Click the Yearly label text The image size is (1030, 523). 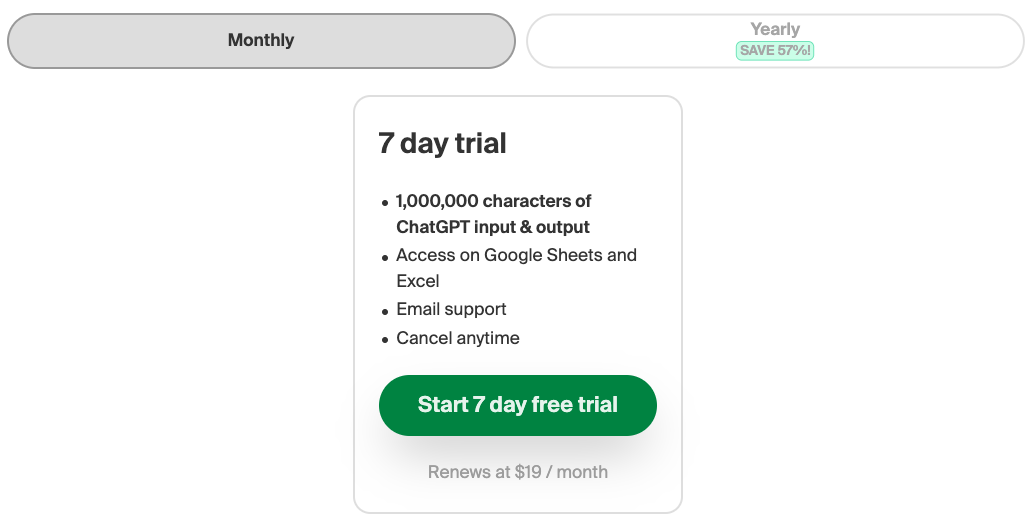click(x=775, y=30)
